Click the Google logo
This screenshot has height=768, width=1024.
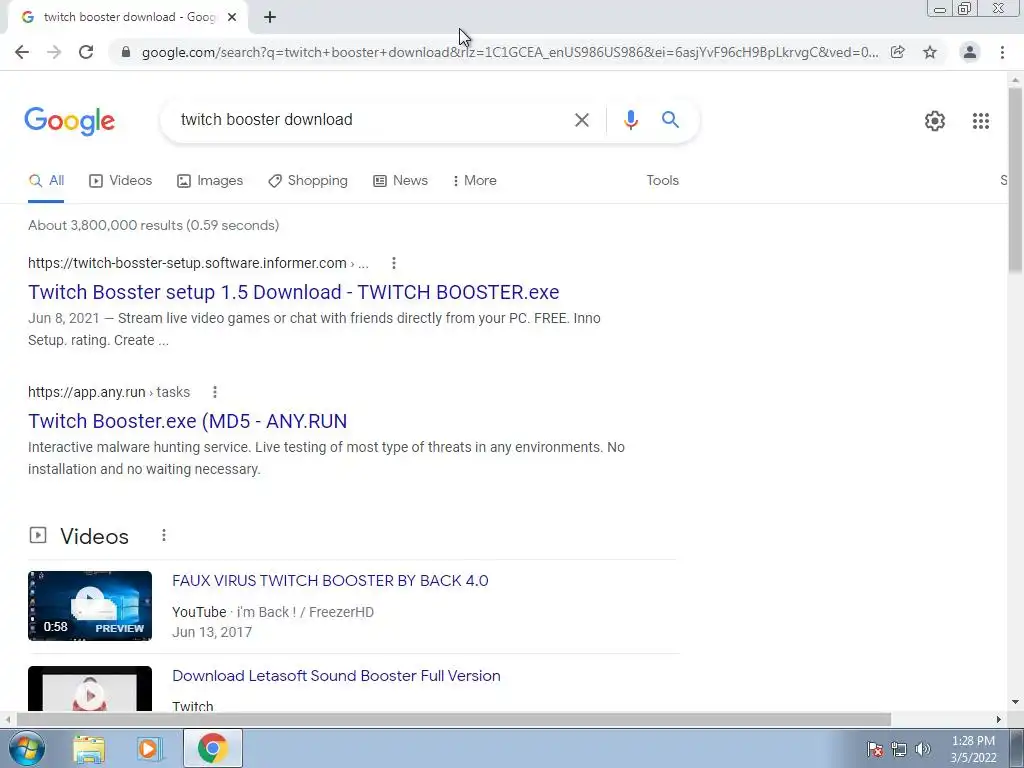70,121
